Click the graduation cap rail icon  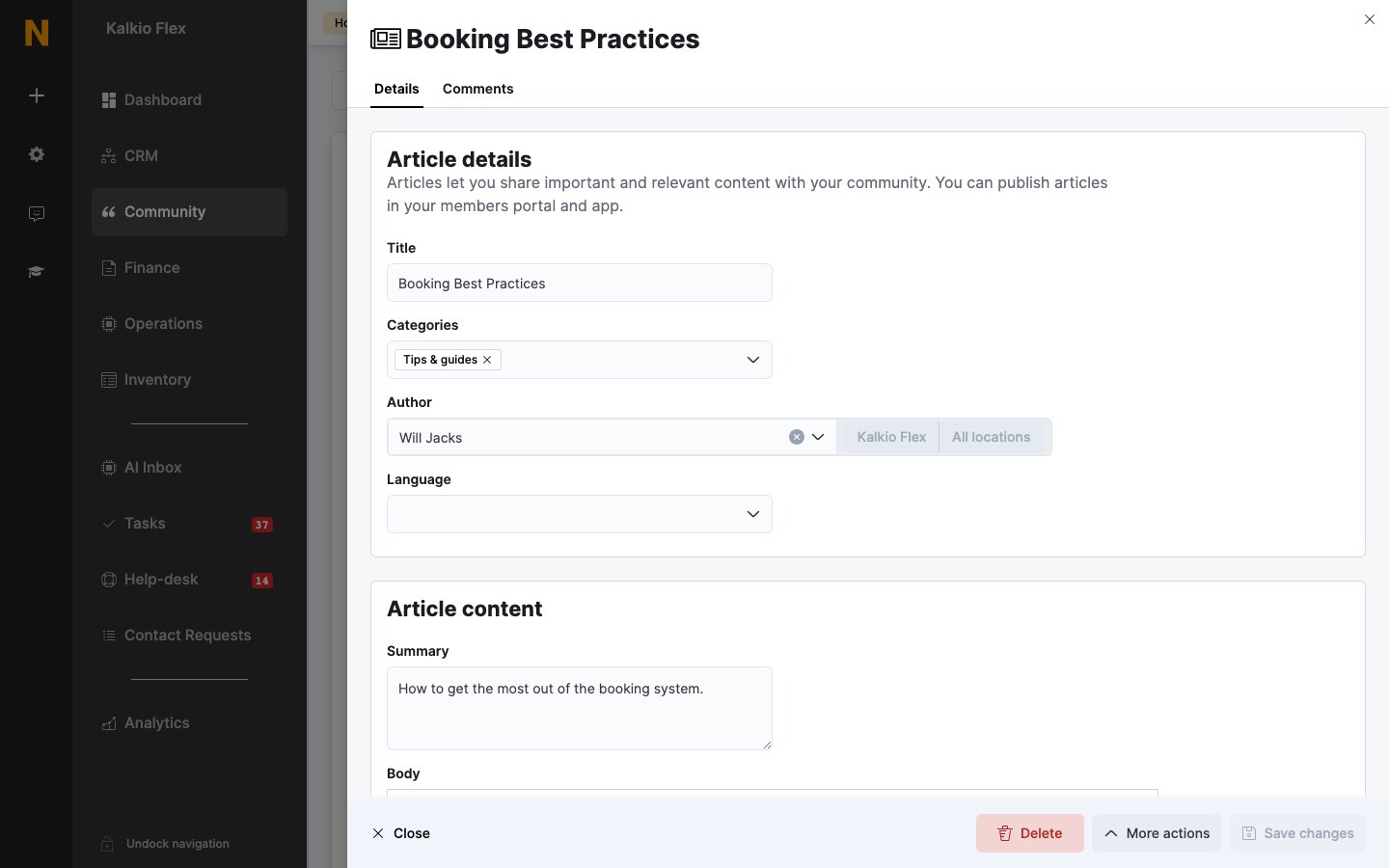37,272
